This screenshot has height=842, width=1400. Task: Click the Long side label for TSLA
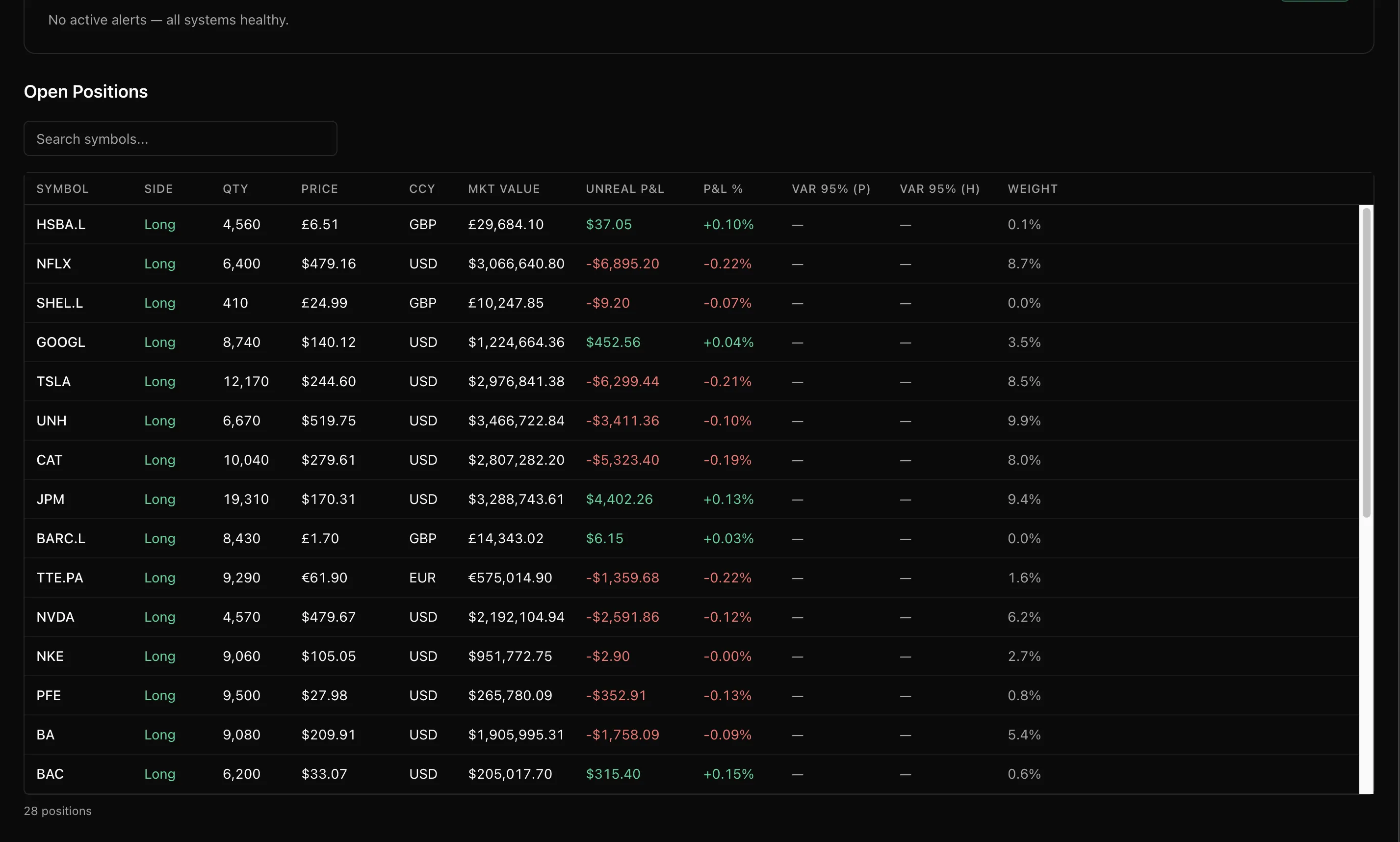tap(159, 381)
